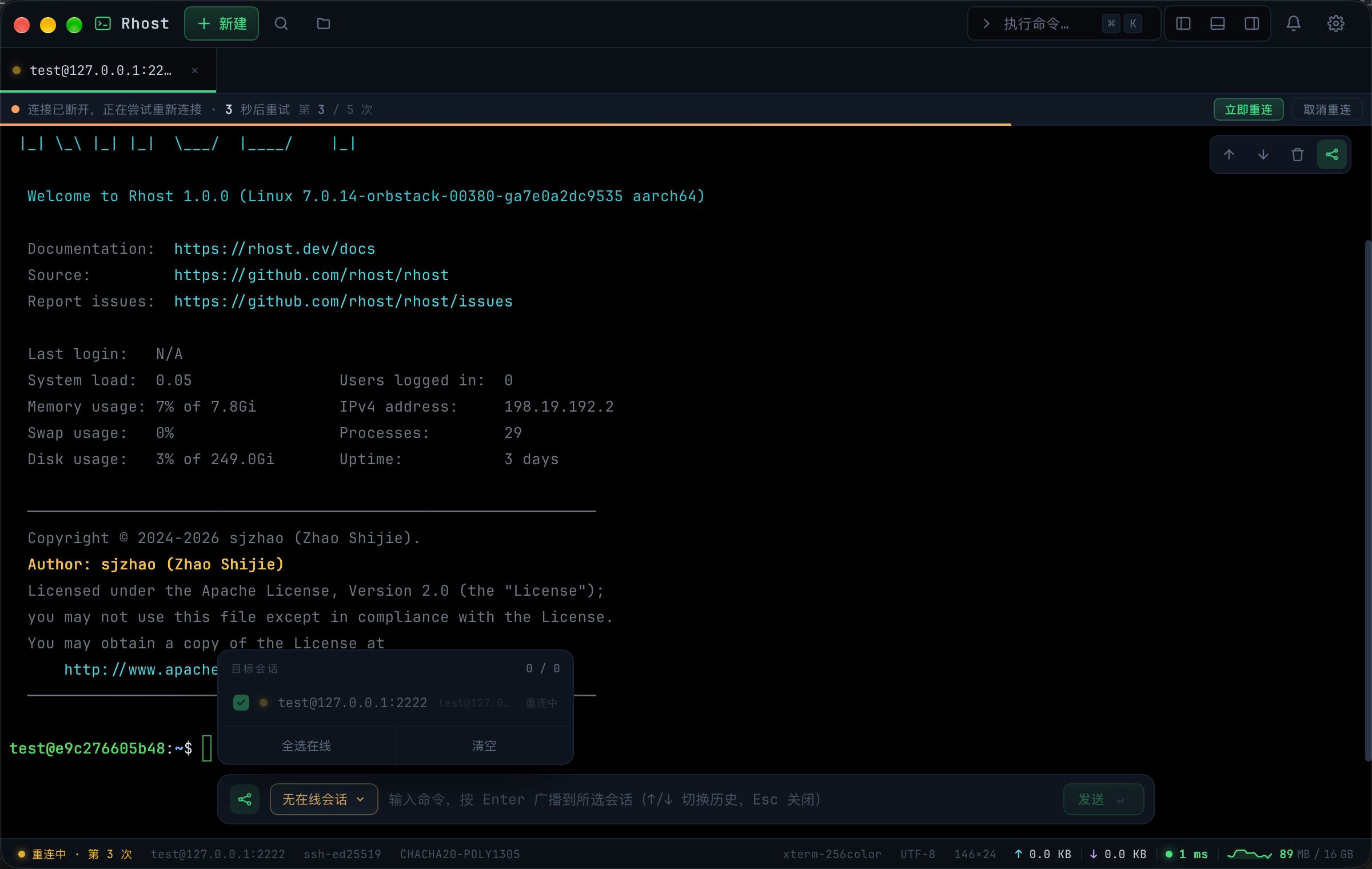Click 全选在线 in session popup

click(306, 746)
